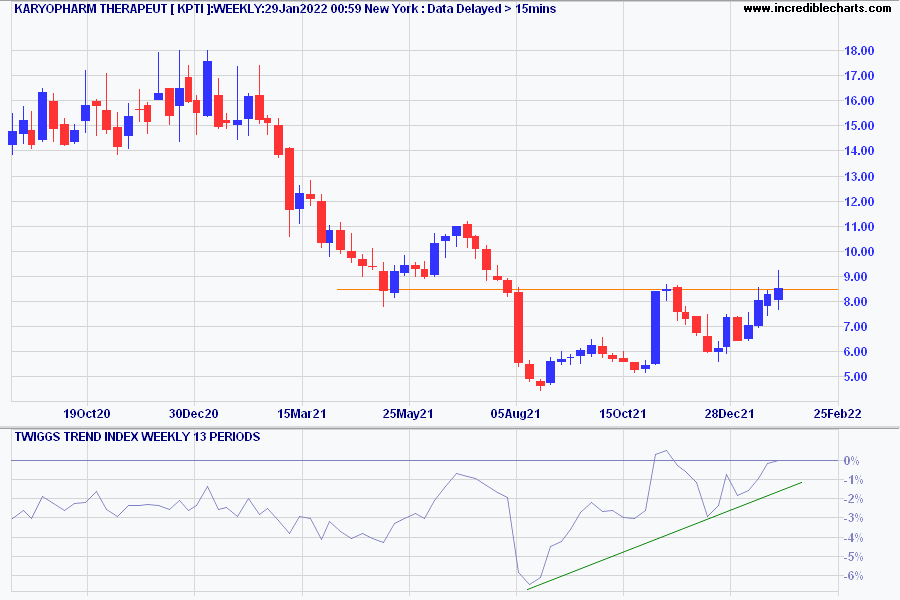Image resolution: width=900 pixels, height=600 pixels.
Task: Click the 15Oct21 date axis label
Action: (x=623, y=413)
